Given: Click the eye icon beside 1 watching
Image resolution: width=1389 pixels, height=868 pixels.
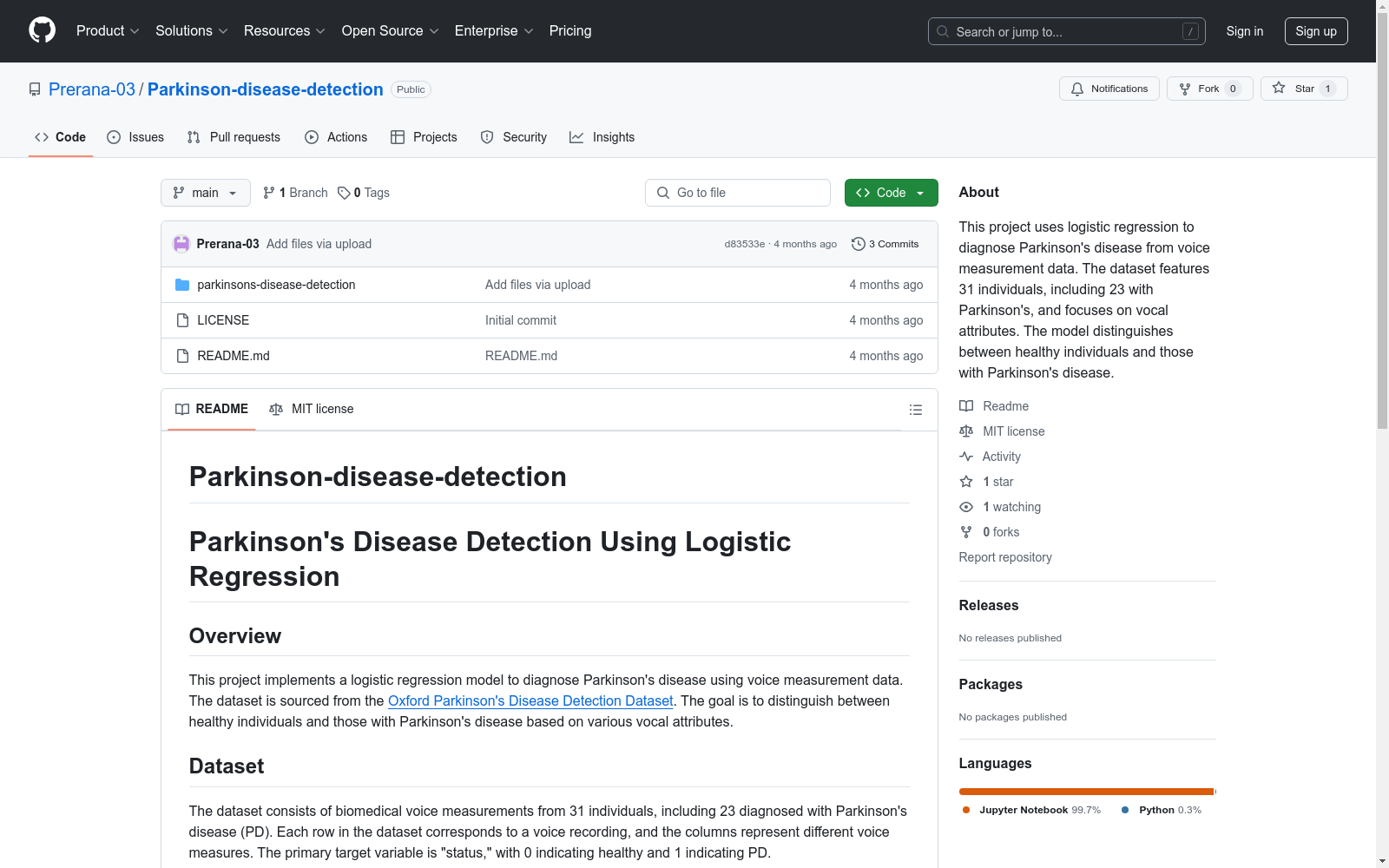Looking at the screenshot, I should click(966, 507).
